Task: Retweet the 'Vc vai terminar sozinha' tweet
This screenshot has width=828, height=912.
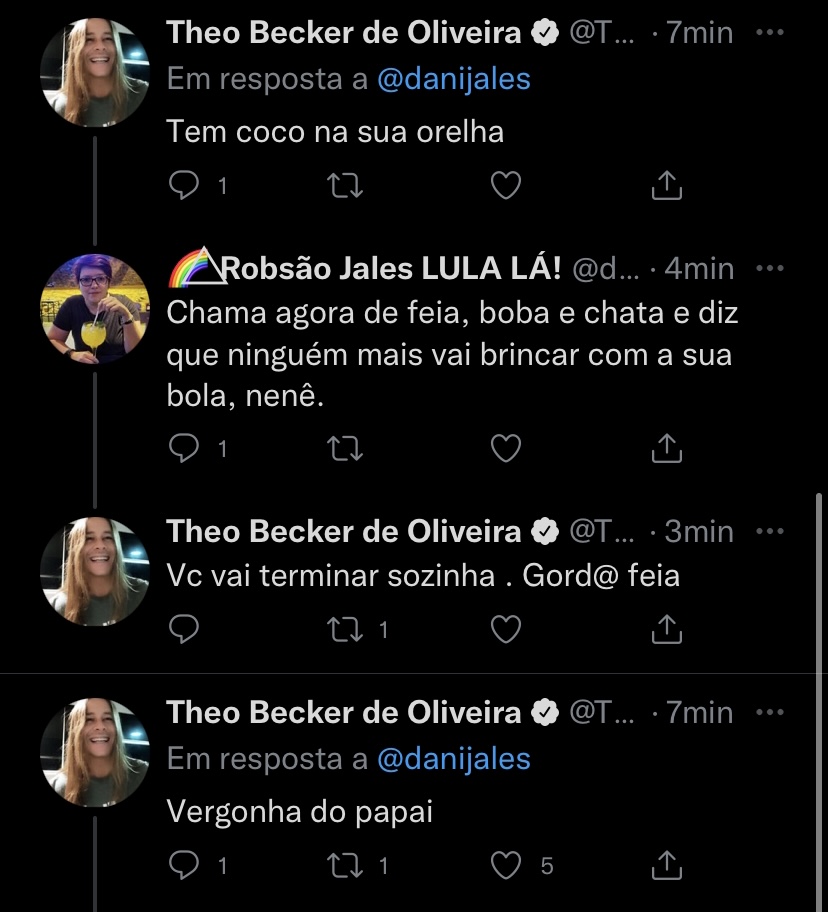Action: click(345, 628)
